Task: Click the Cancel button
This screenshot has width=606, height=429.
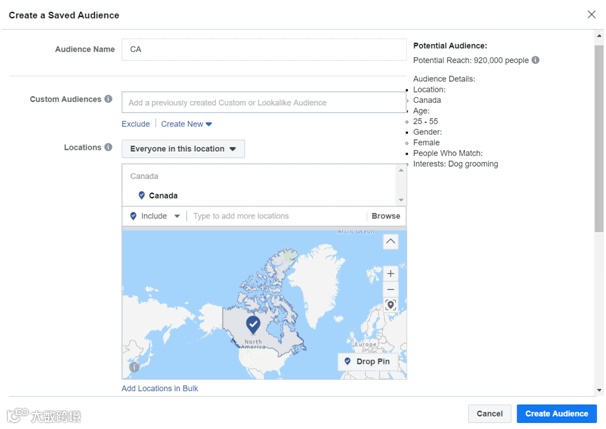Action: [x=490, y=414]
